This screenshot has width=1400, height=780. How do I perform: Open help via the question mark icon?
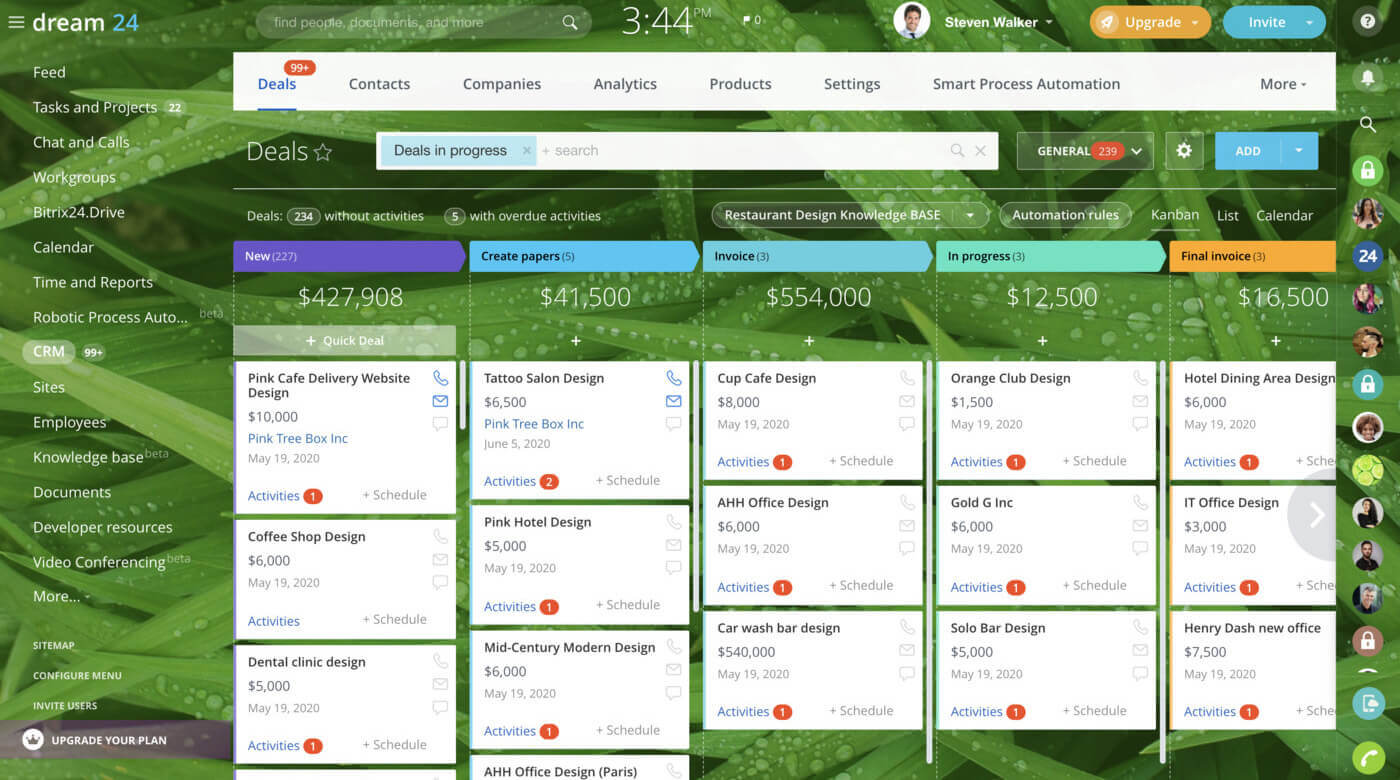coord(1367,21)
